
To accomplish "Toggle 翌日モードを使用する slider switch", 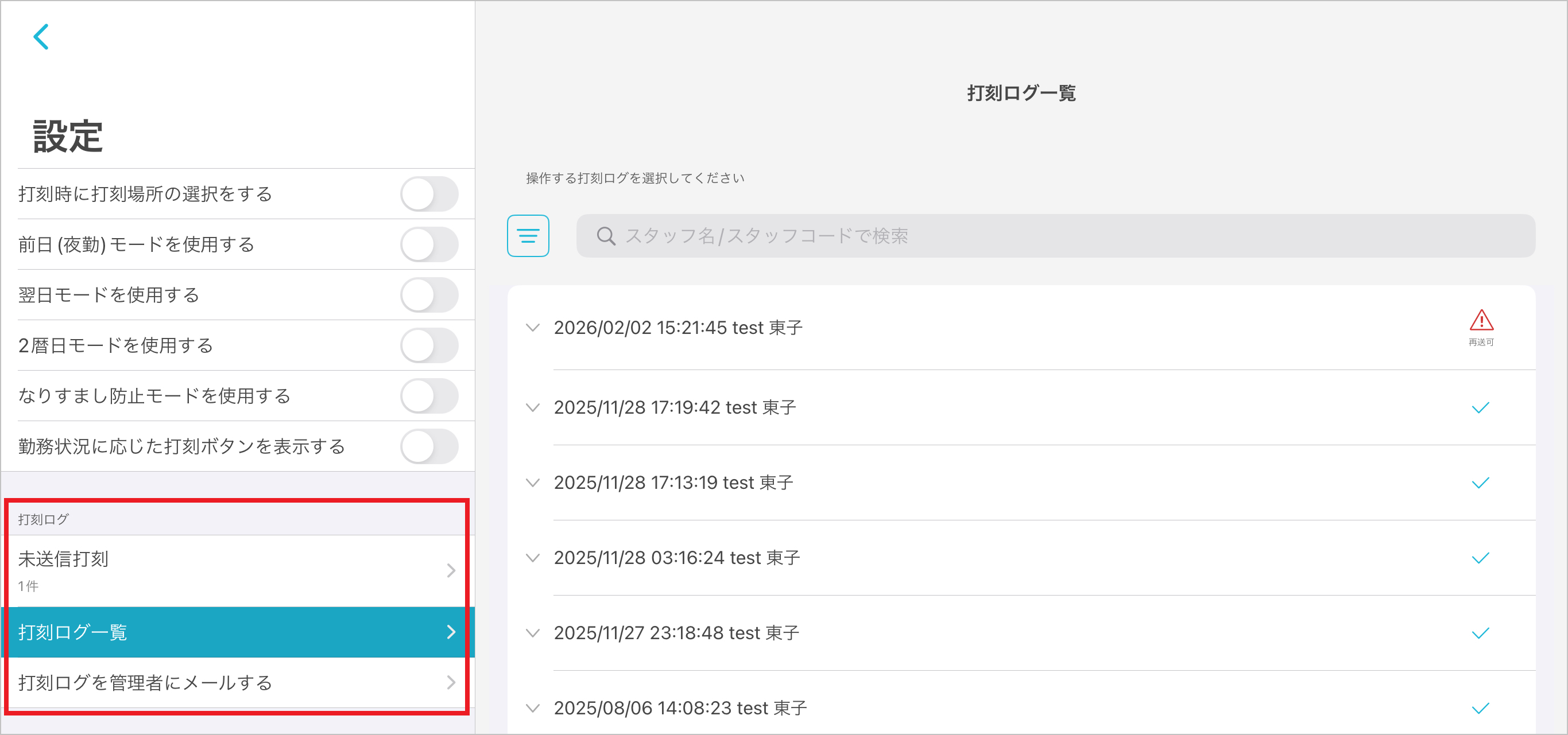I will 428,295.
